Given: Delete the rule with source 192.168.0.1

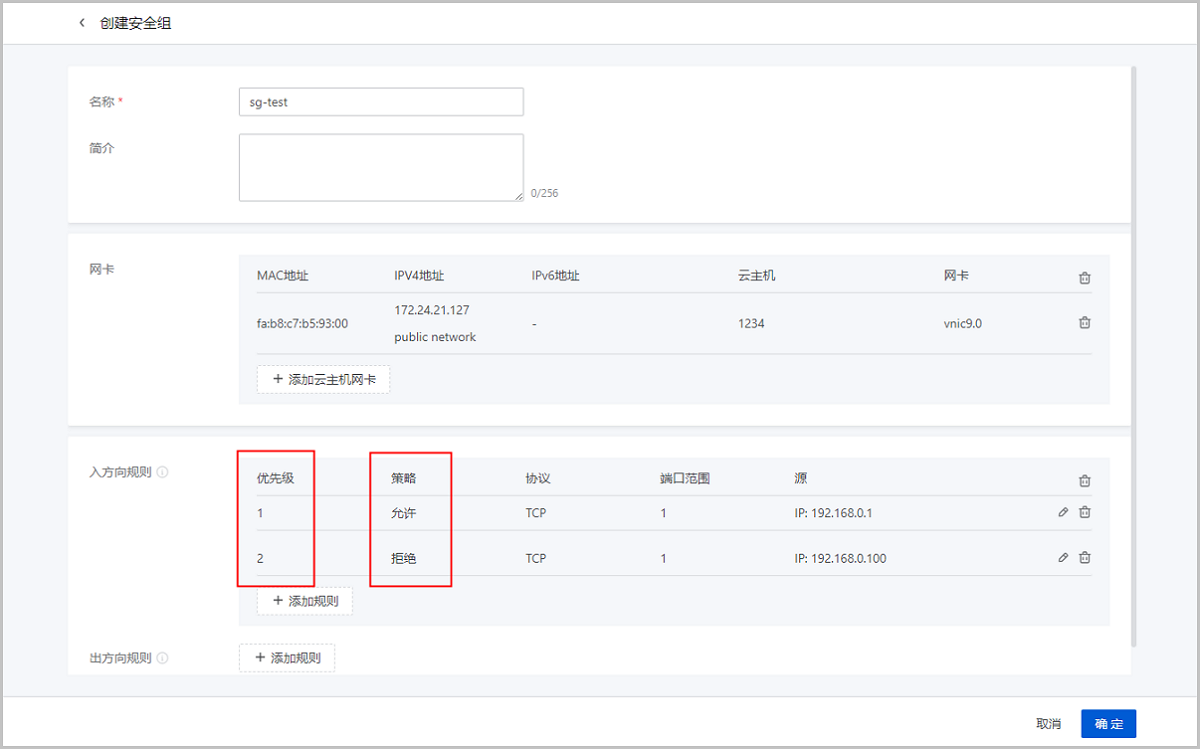Looking at the screenshot, I should click(x=1084, y=513).
